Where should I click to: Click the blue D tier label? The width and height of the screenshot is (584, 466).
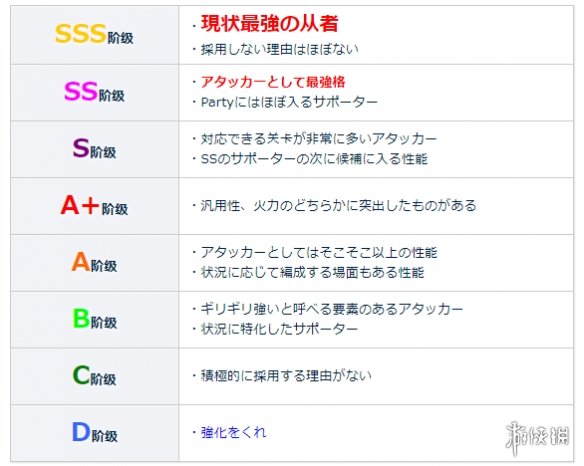tap(95, 432)
